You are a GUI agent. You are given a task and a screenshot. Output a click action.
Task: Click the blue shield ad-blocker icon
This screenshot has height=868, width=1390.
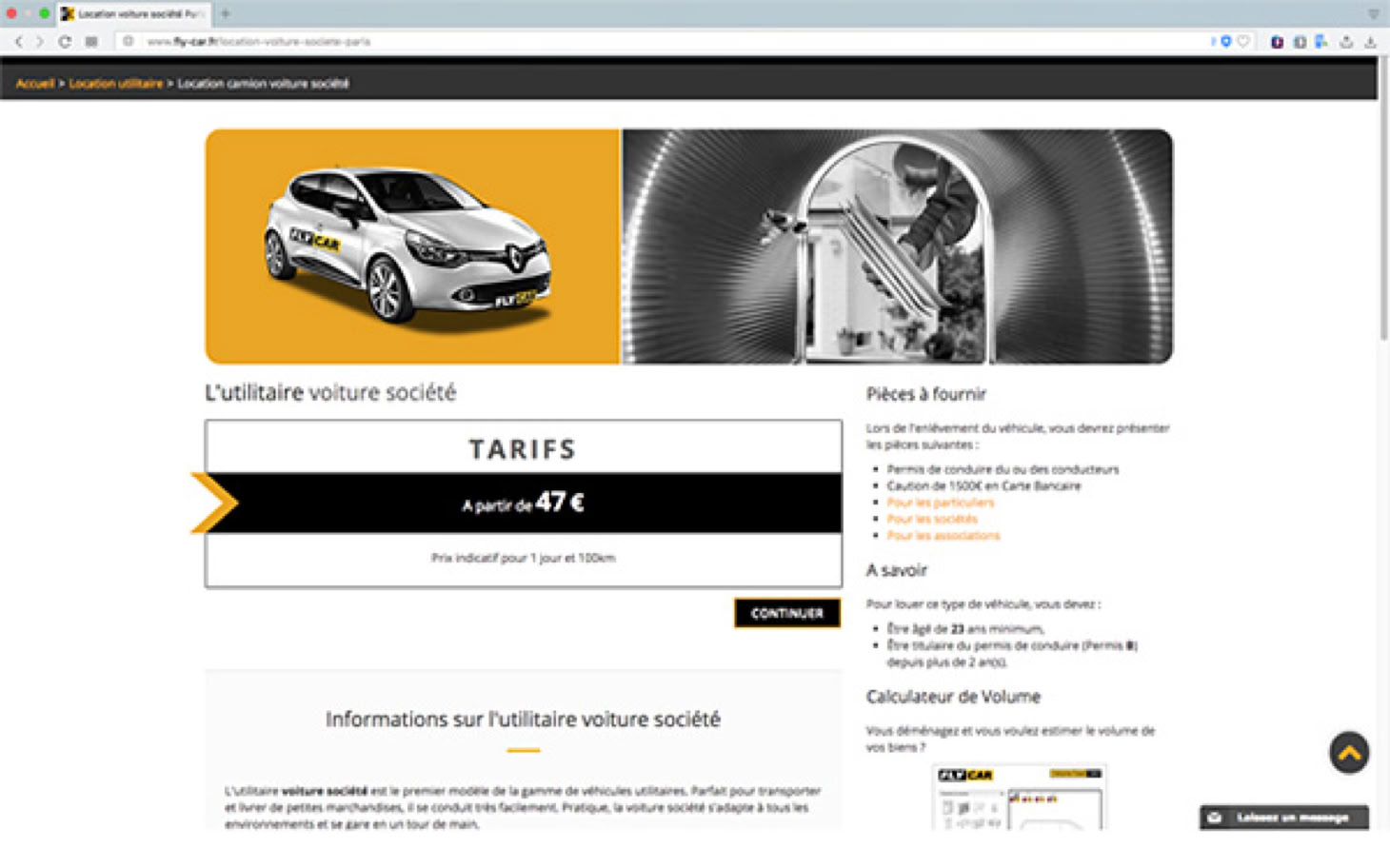click(x=1226, y=42)
